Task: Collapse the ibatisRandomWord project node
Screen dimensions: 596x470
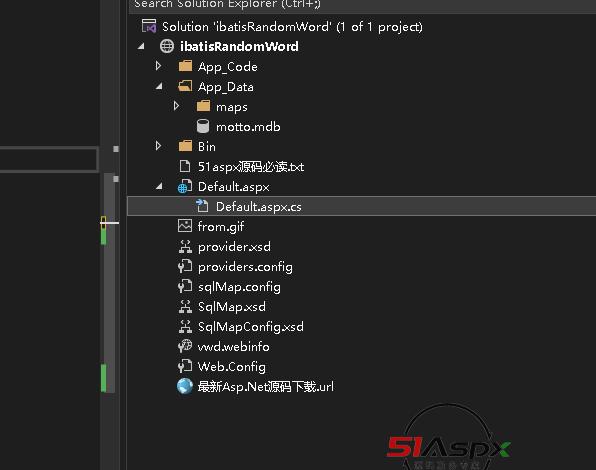Action: 141,46
